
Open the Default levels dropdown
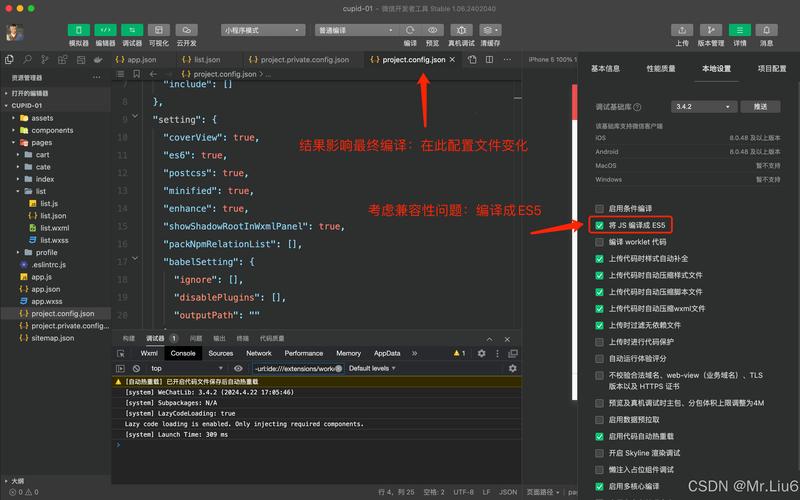click(x=372, y=368)
